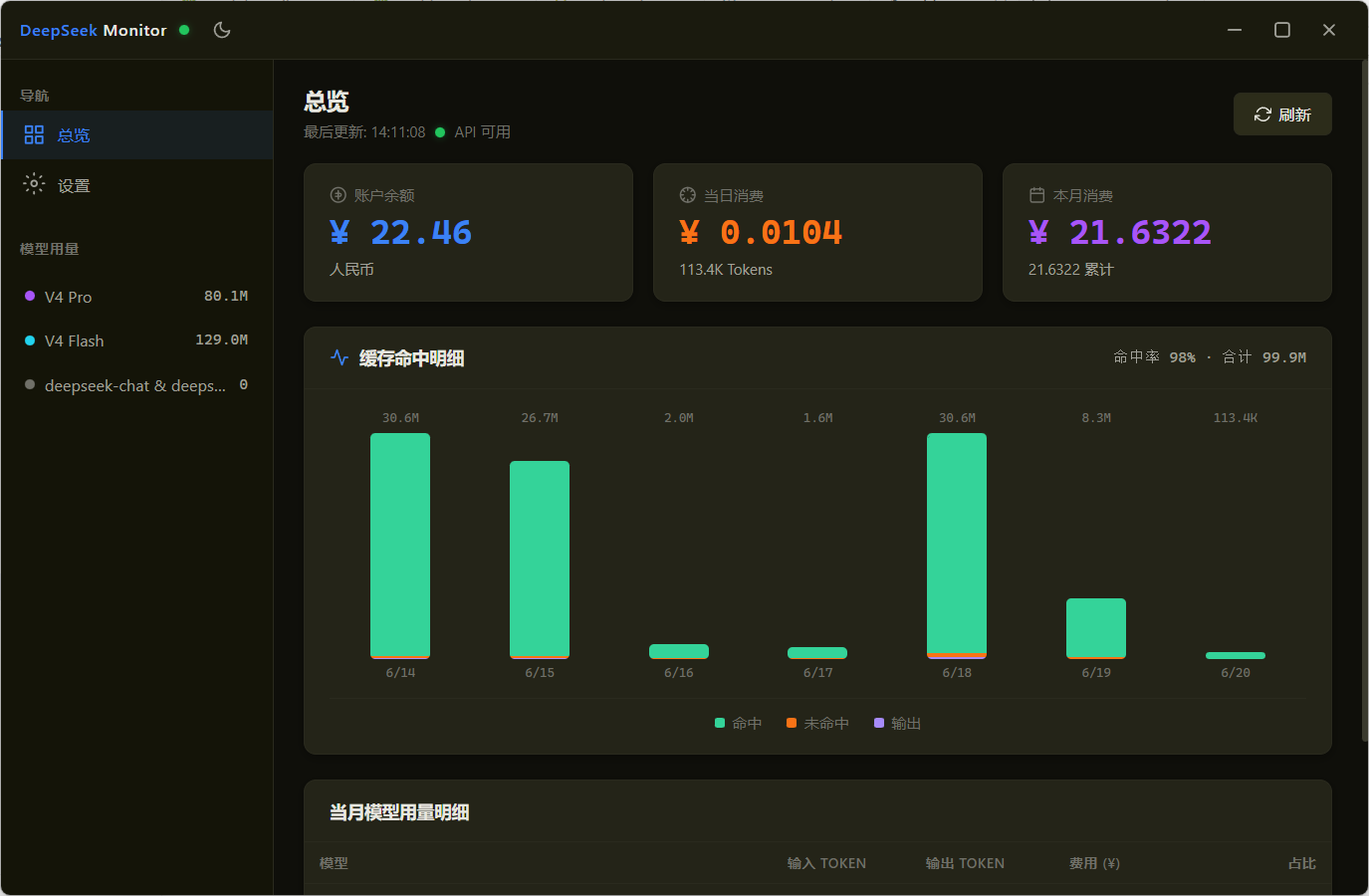Image resolution: width=1369 pixels, height=896 pixels.
Task: Click the API 可用 status indicator
Action: click(473, 132)
